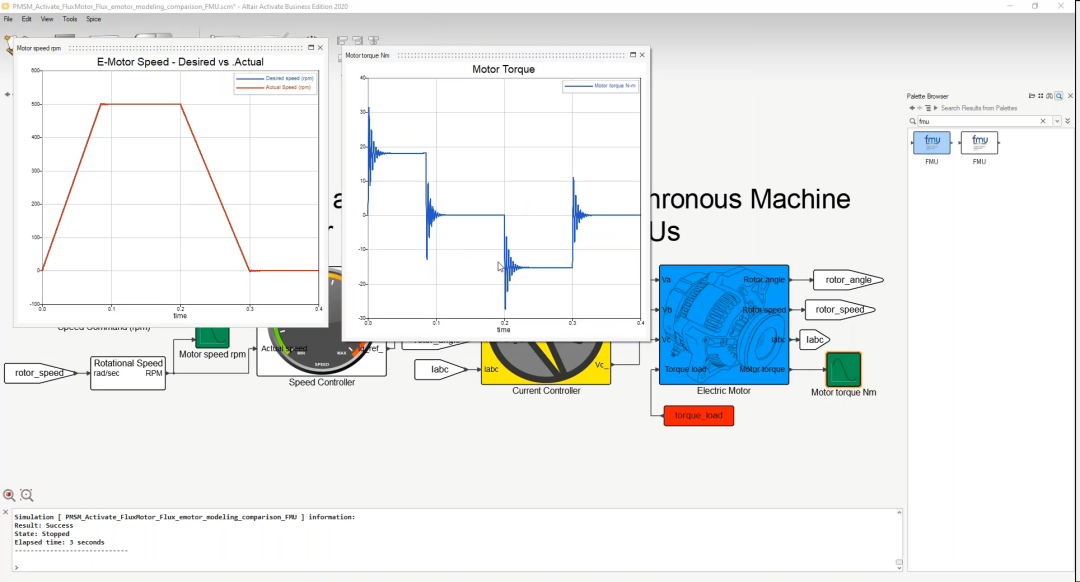This screenshot has width=1080, height=582.
Task: Expand the breadcrumb arrow before Search Results
Action: tap(935, 108)
